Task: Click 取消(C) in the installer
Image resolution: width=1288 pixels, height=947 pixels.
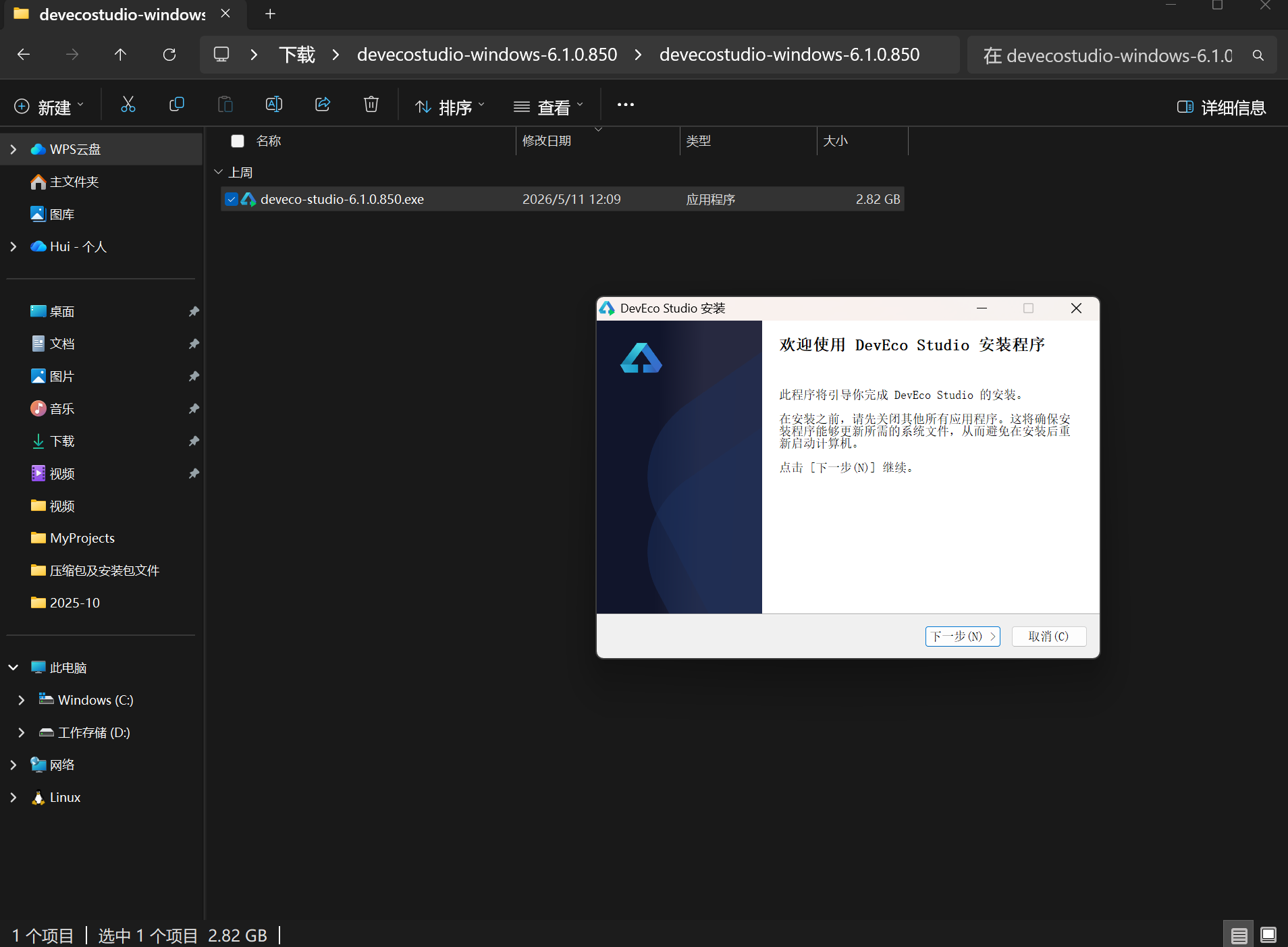Action: pyautogui.click(x=1049, y=637)
